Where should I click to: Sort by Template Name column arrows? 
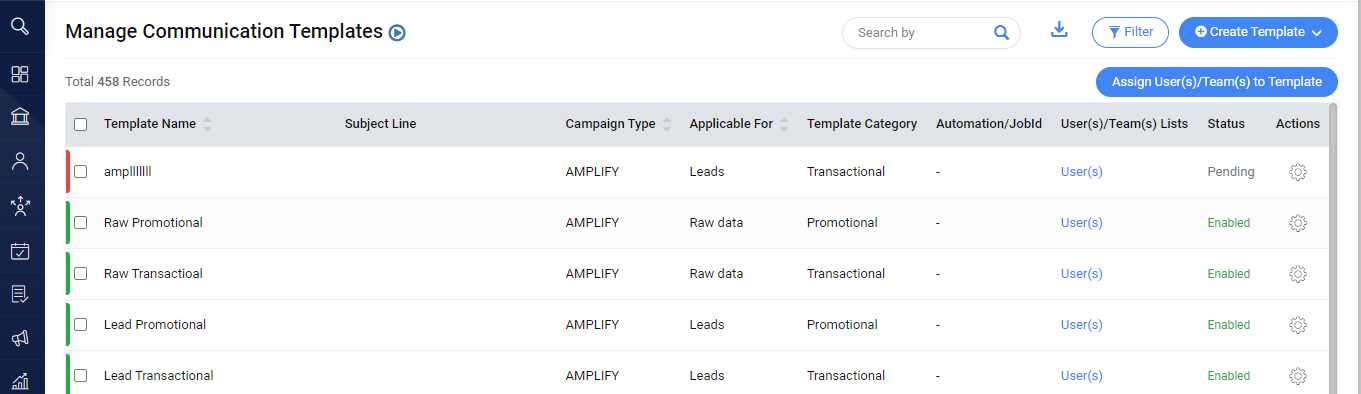point(207,124)
